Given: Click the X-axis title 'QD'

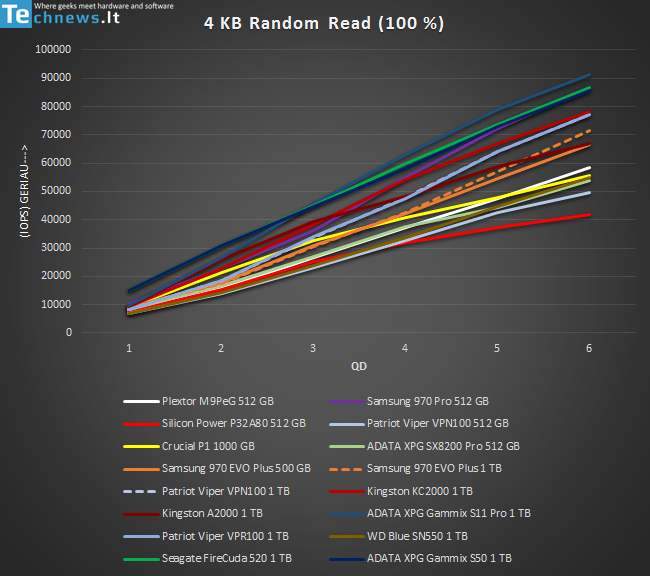Looking at the screenshot, I should [359, 366].
